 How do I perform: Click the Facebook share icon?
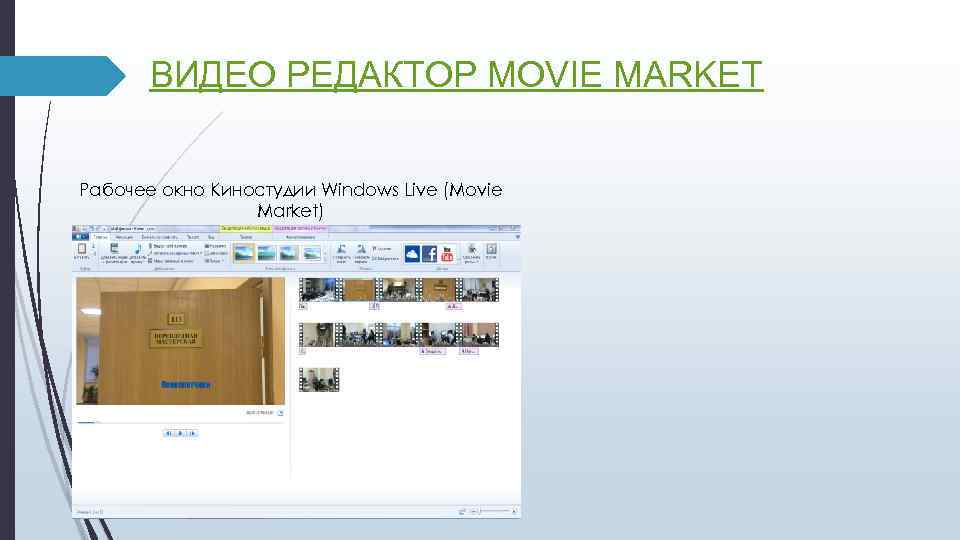click(x=430, y=253)
